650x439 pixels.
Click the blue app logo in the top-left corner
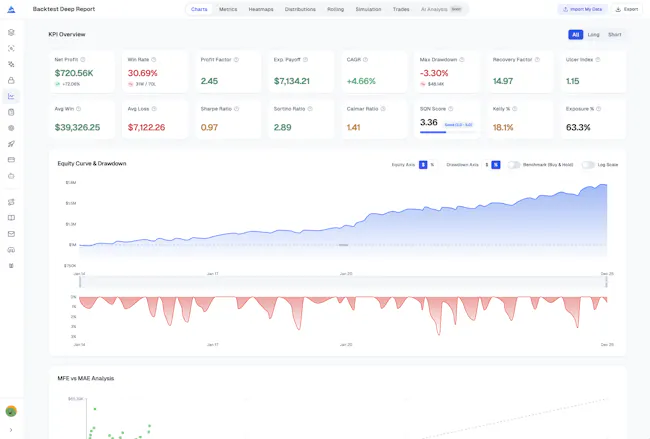click(11, 9)
